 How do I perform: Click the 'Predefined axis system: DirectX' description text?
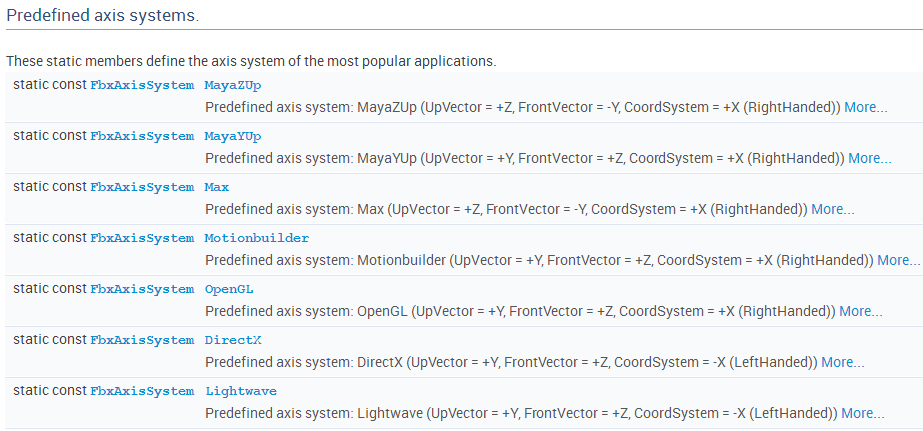click(512, 363)
